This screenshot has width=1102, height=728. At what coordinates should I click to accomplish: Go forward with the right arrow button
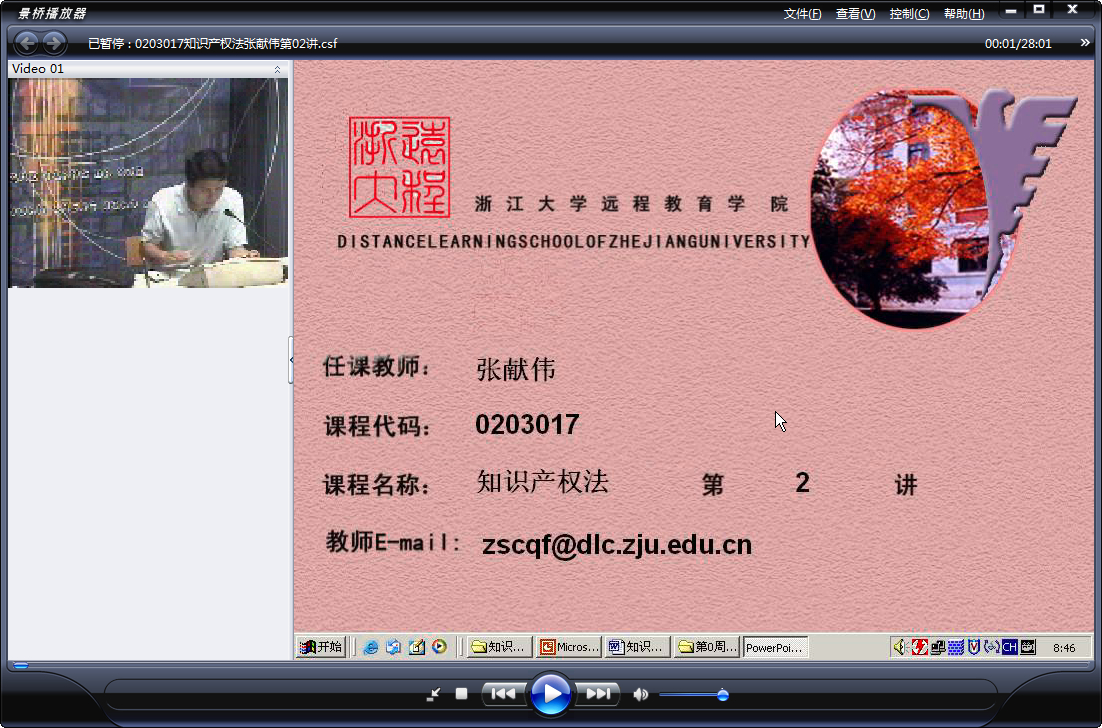(x=54, y=43)
